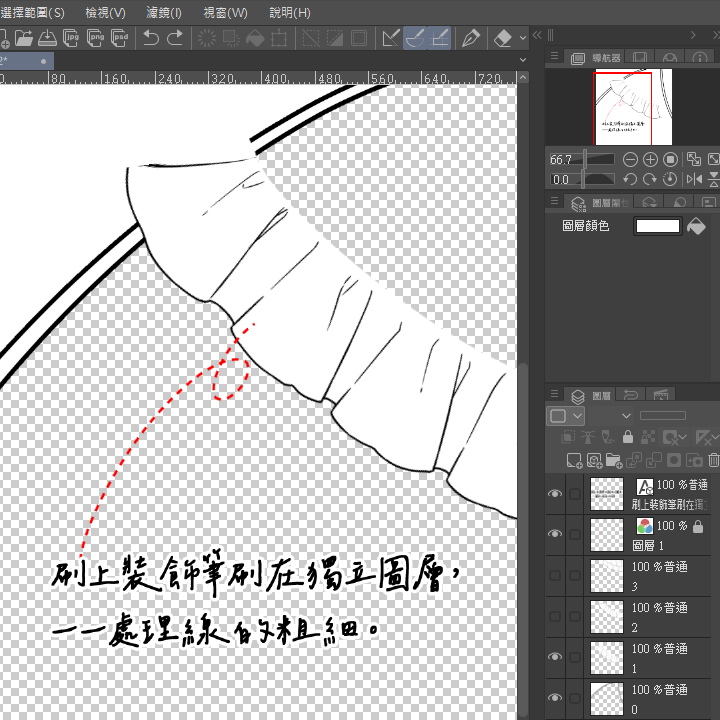Hide layer 0 with its eye icon
Screen dimensions: 720x720
(555, 698)
